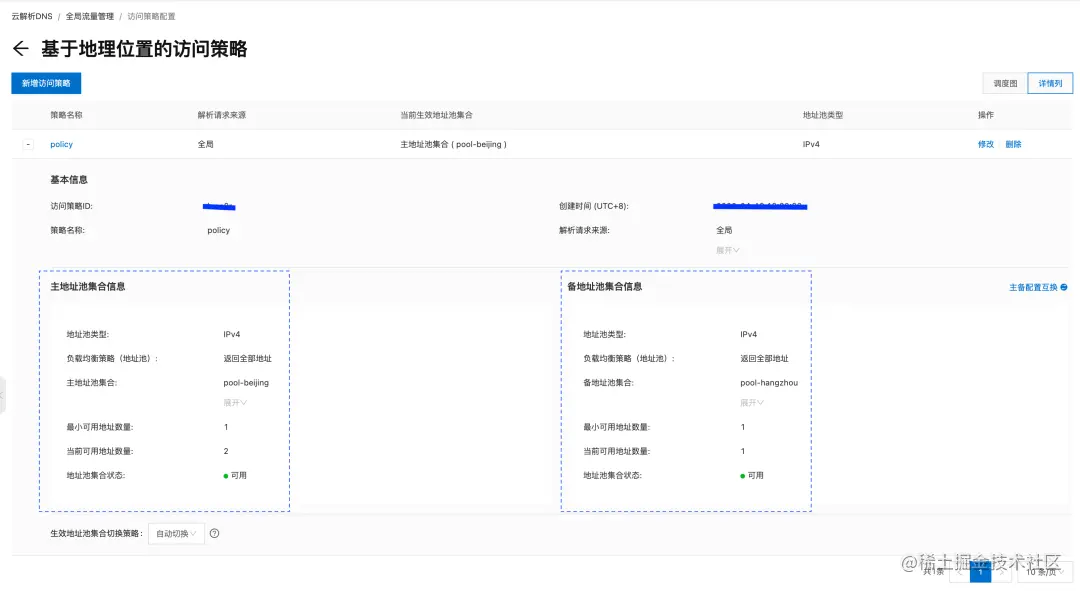
Task: Click the 共1条 total count text
Action: 933,572
